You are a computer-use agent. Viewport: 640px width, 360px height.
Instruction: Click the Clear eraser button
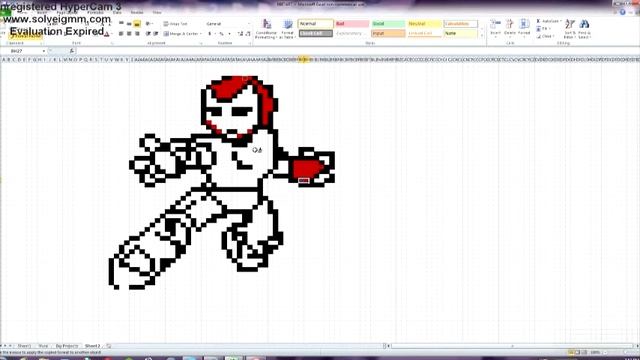[x=545, y=36]
